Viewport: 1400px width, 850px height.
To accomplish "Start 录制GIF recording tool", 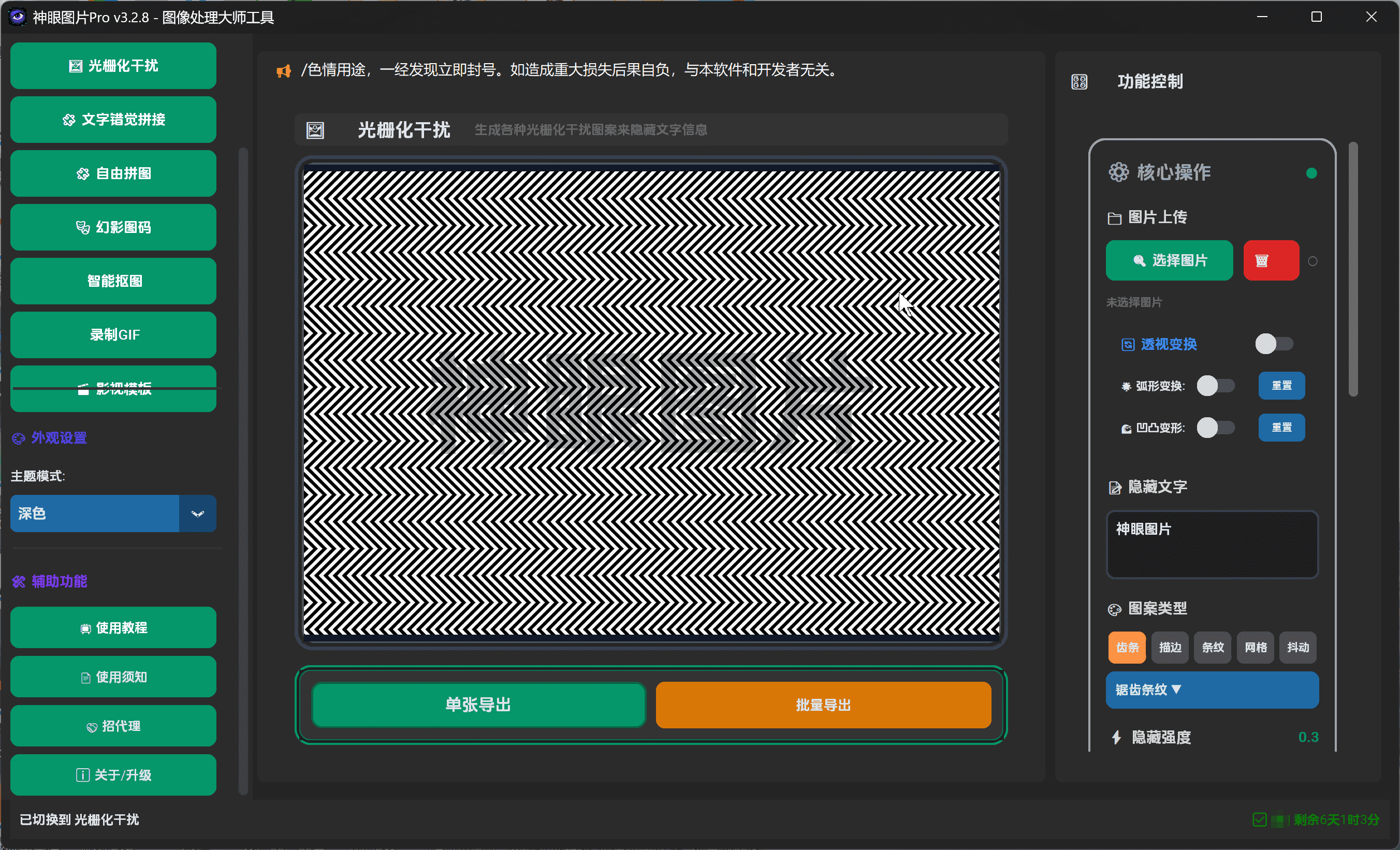I will coord(112,334).
